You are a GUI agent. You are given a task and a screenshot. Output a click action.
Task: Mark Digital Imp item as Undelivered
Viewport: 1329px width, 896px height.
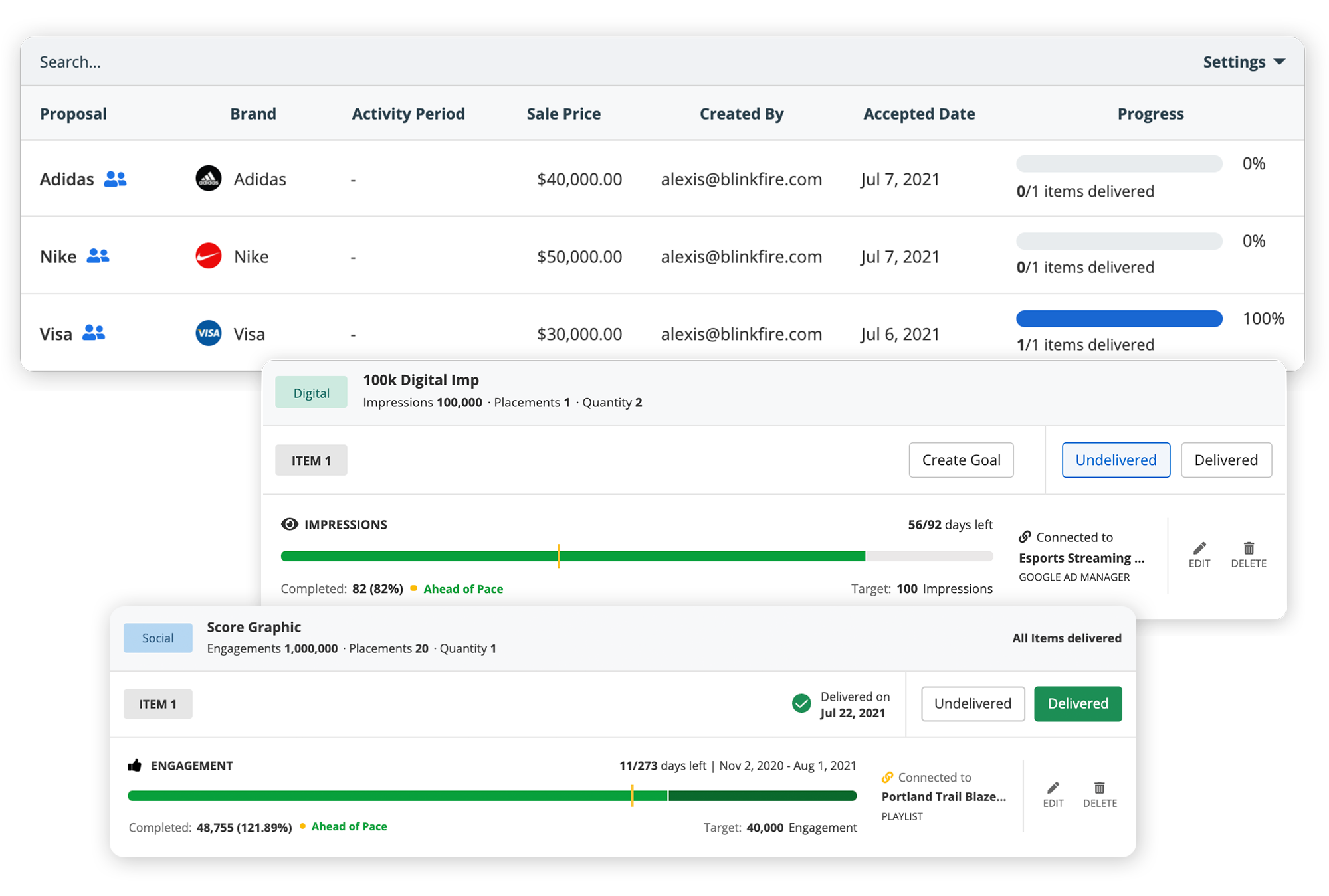(1116, 460)
